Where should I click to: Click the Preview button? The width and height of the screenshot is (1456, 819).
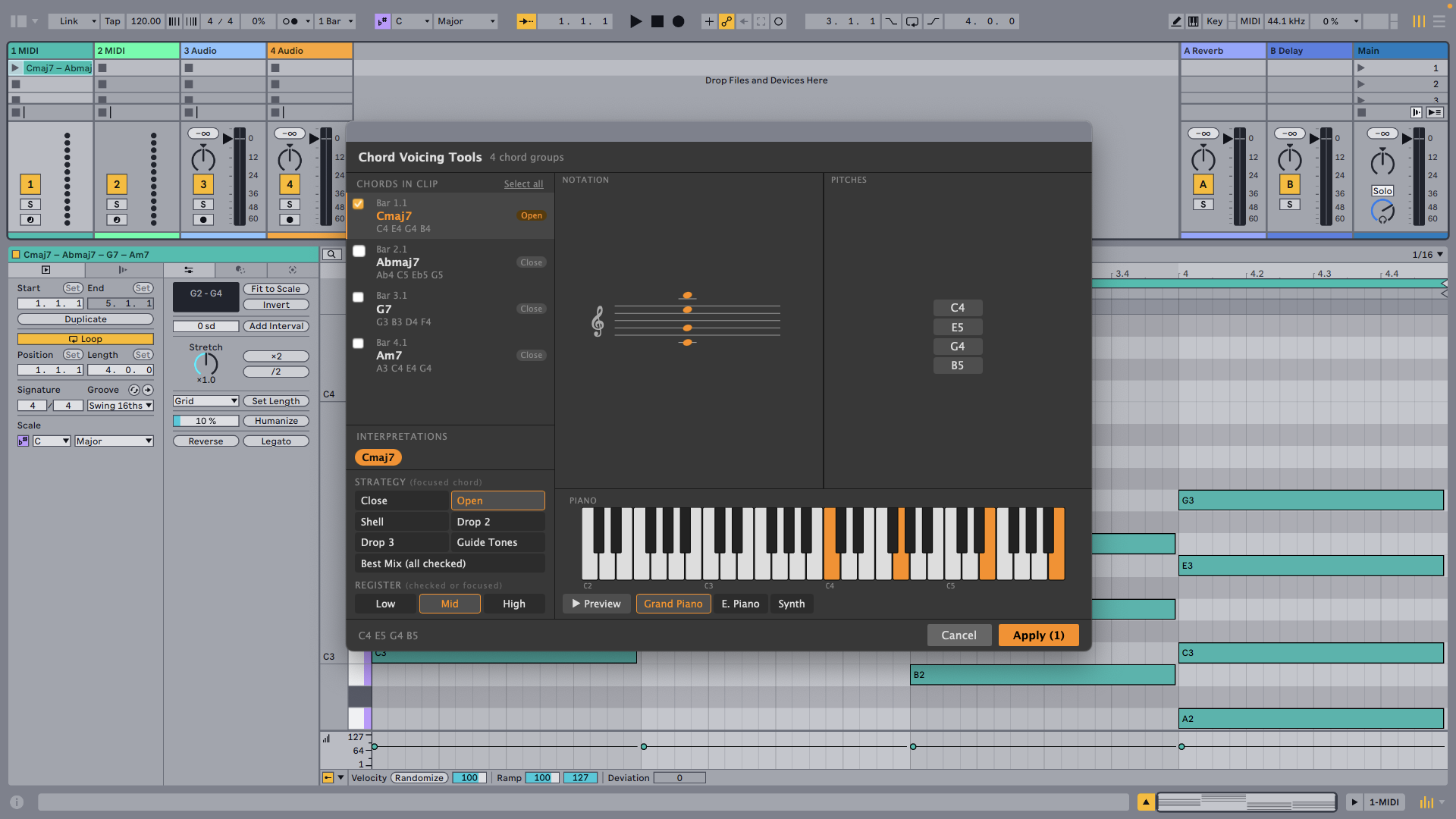[x=596, y=604]
